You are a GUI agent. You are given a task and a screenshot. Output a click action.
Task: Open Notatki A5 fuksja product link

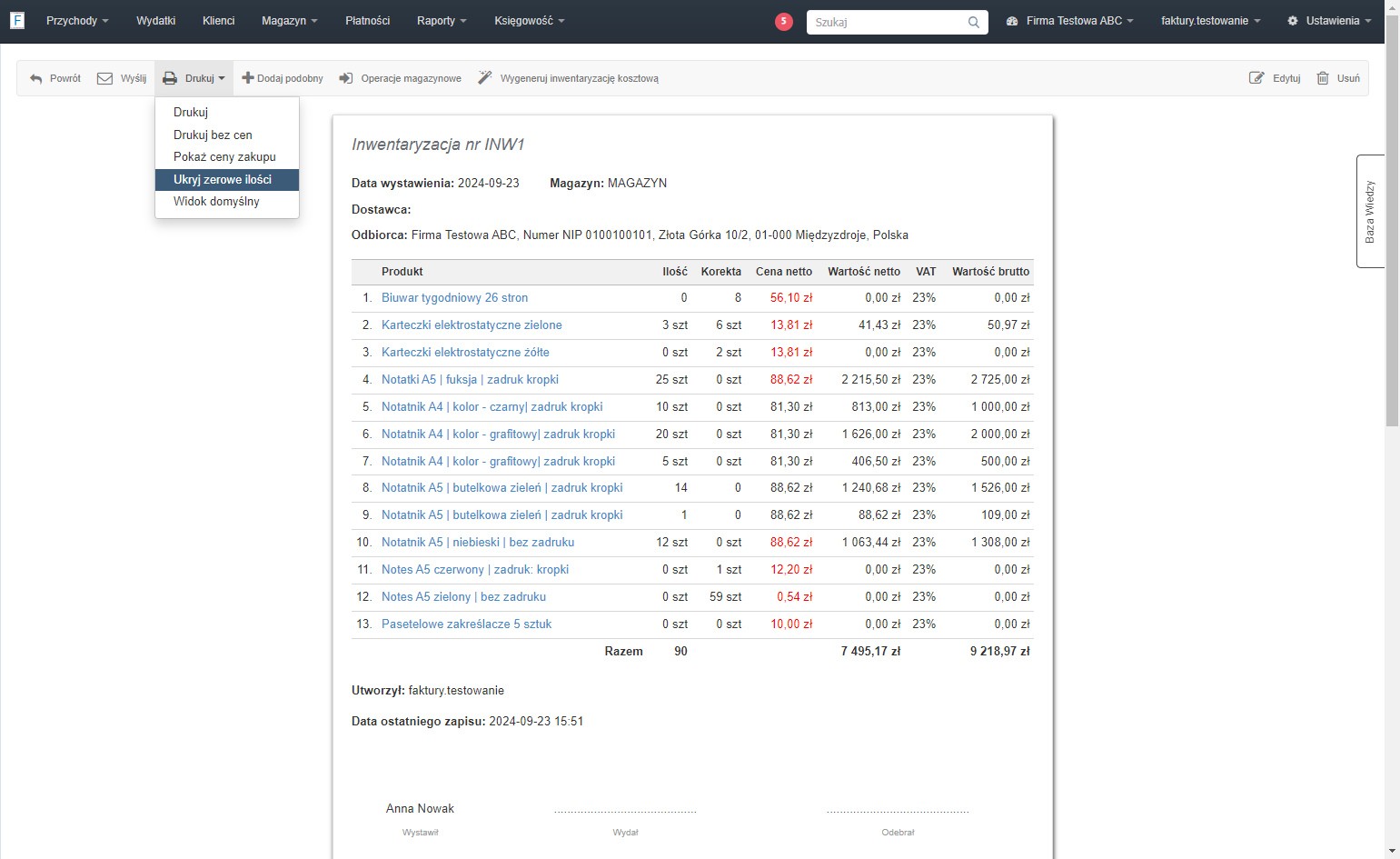pyautogui.click(x=470, y=380)
